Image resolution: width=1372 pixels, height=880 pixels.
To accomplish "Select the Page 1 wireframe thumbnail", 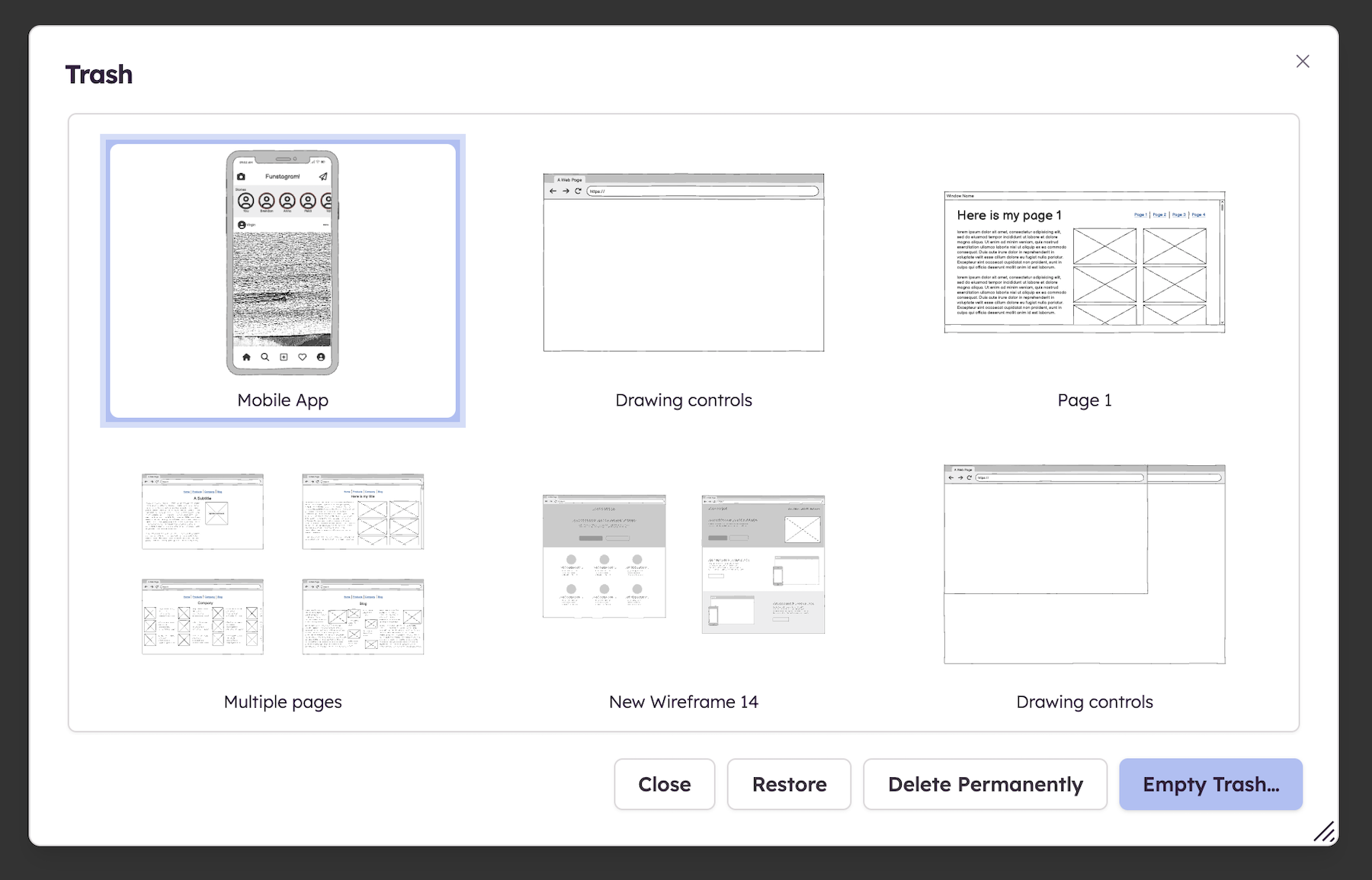I will [1084, 262].
